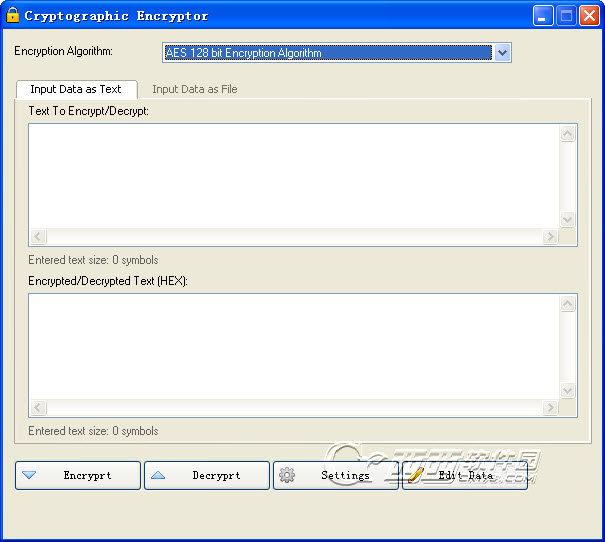The height and width of the screenshot is (542, 605).
Task: Click right arrow of HEX text horizontal scrollbar
Action: click(x=550, y=407)
